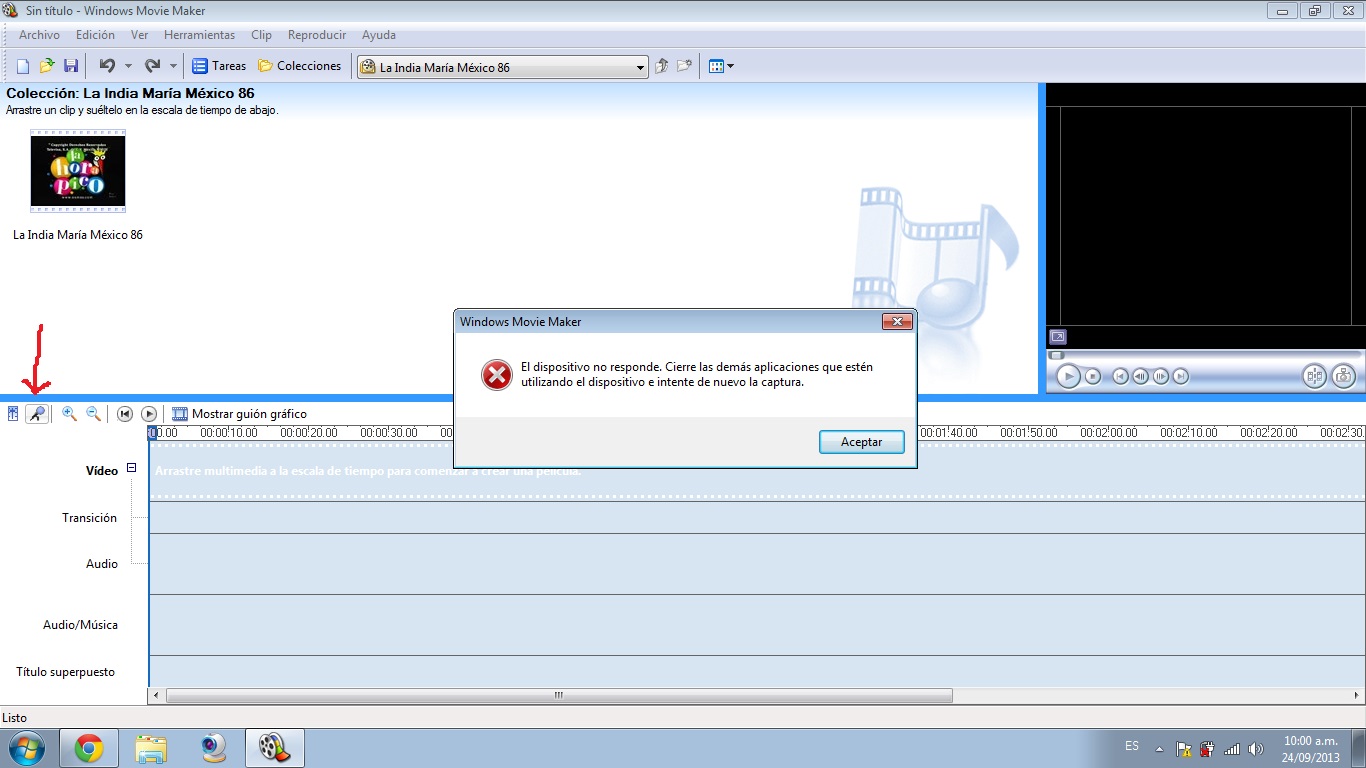Open the Ver menu
This screenshot has height=768, width=1366.
click(139, 35)
